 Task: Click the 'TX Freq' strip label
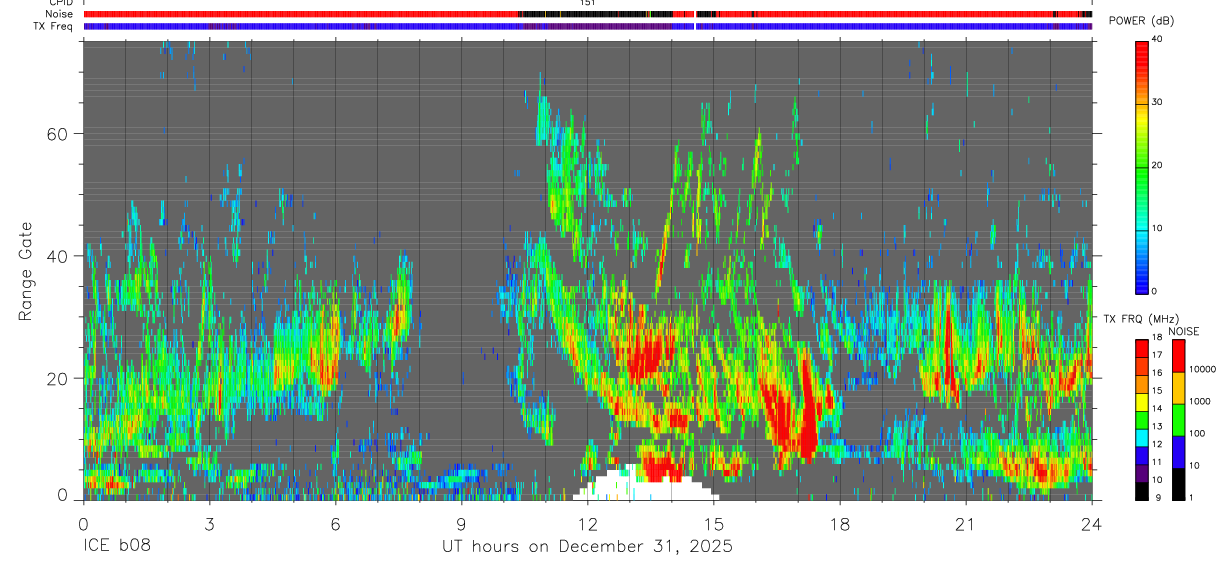54,26
